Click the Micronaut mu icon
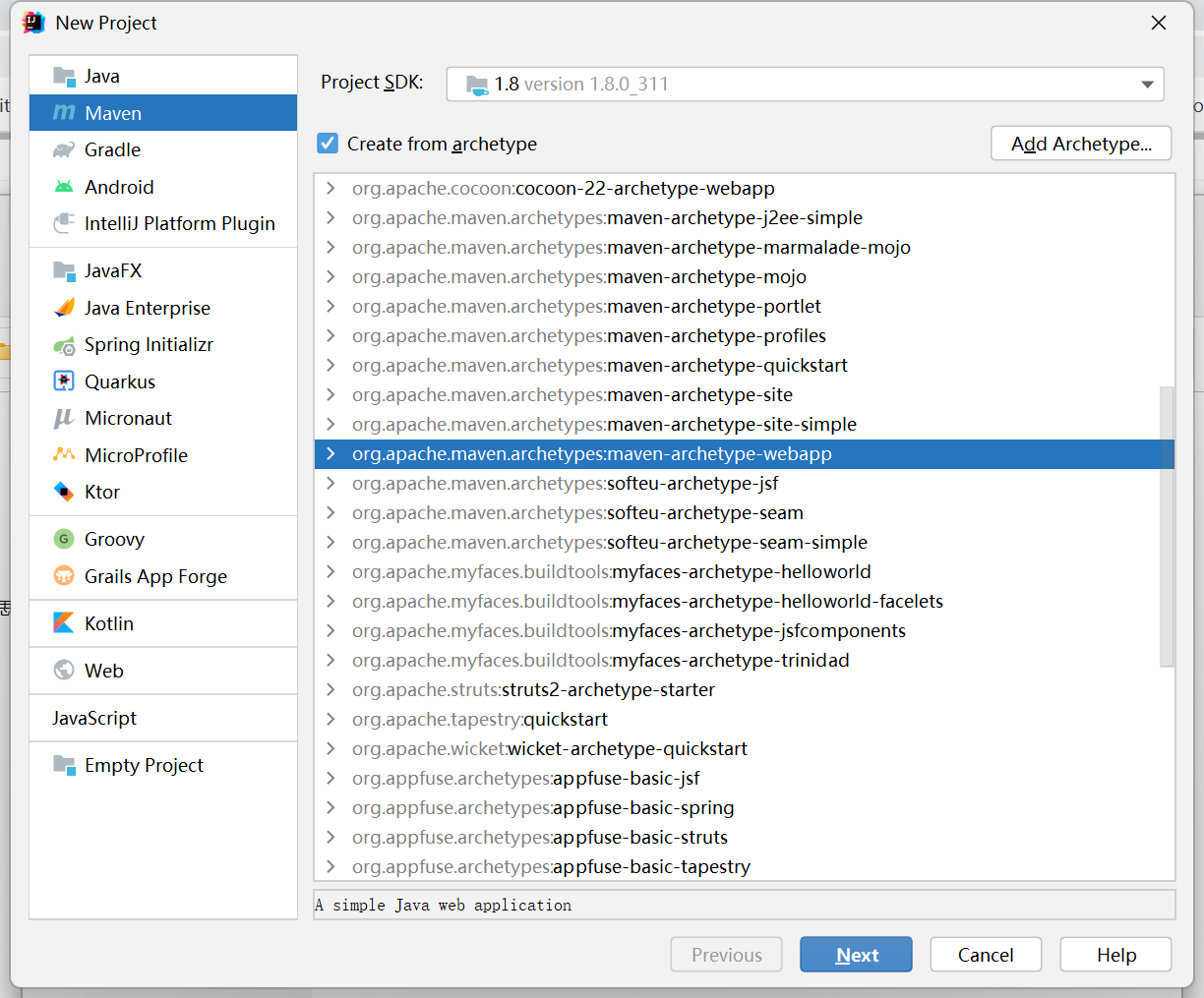Image resolution: width=1204 pixels, height=998 pixels. (64, 419)
